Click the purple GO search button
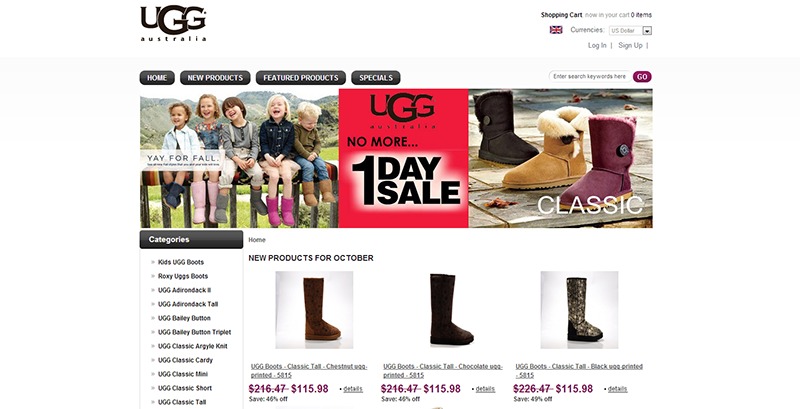 [x=642, y=76]
